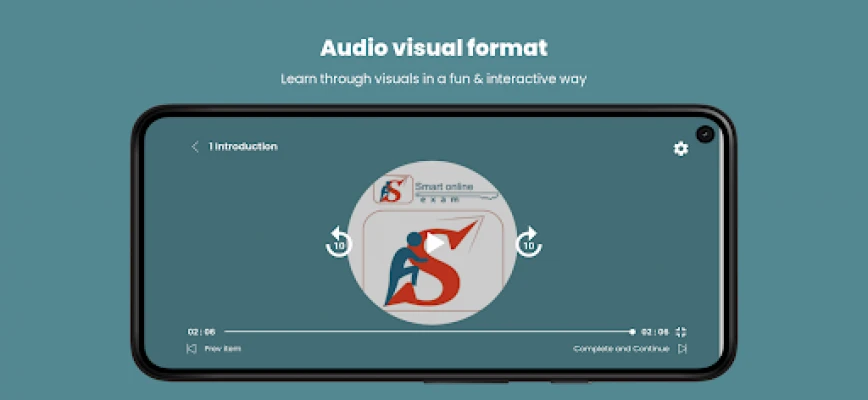
Task: Click the elapsed time 02:08 on the left
Action: coord(202,332)
